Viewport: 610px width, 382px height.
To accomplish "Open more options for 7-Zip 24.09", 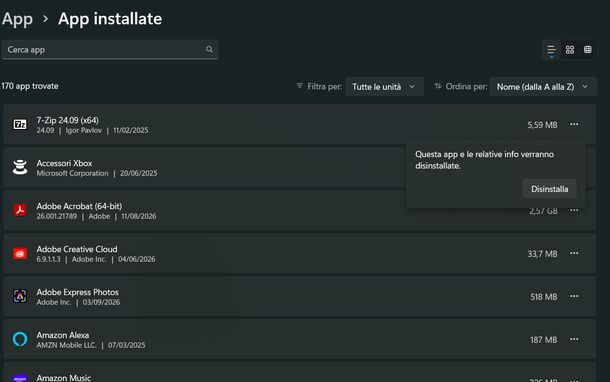I will click(x=574, y=124).
